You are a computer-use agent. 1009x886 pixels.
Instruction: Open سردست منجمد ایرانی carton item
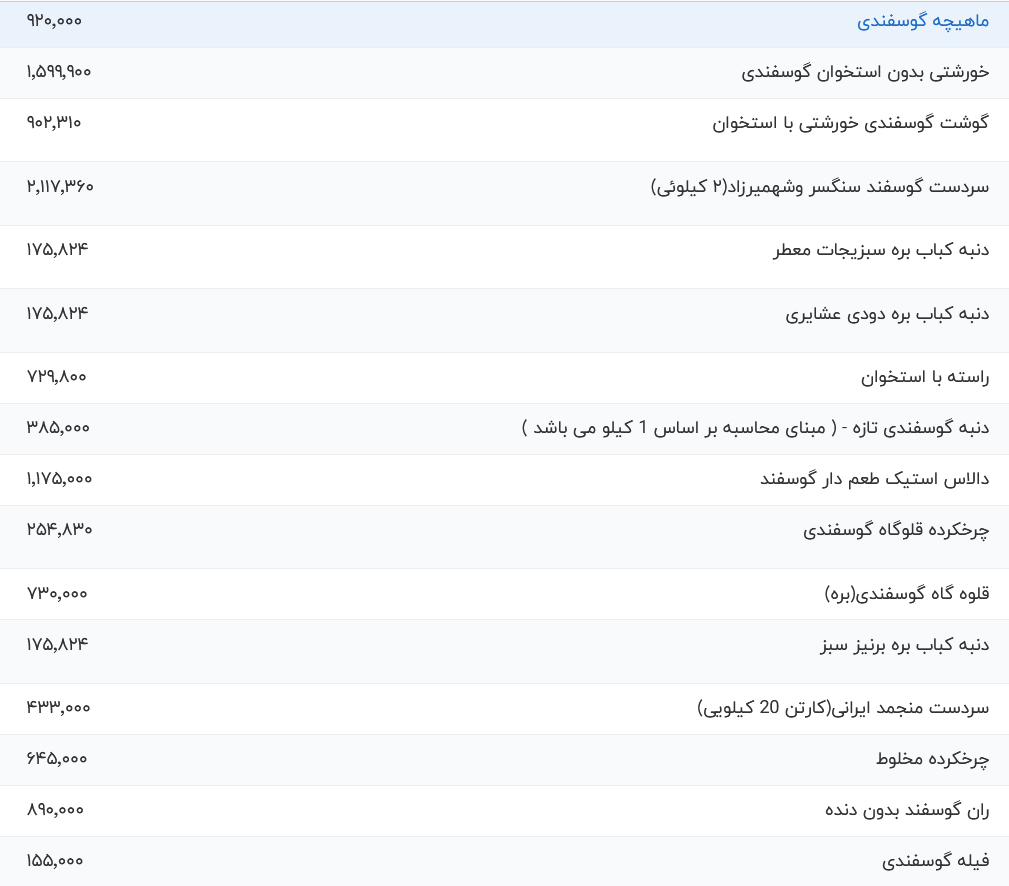(x=843, y=708)
